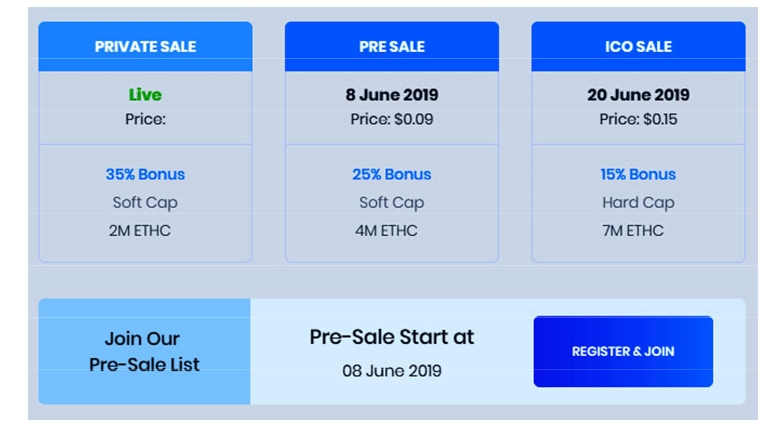Click the 08 June 2019 start date
This screenshot has width=776, height=430.
tap(392, 371)
